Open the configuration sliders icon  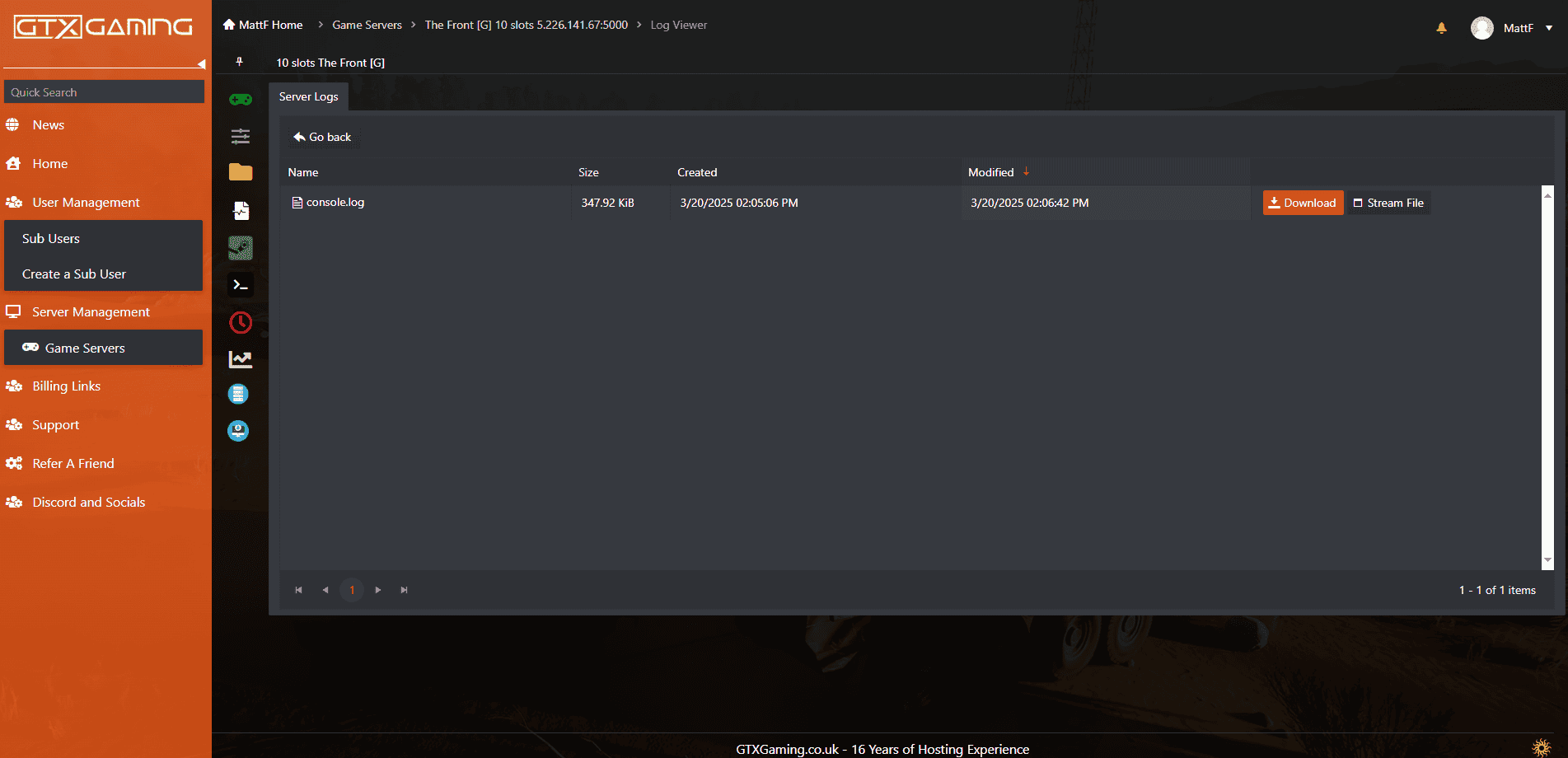click(x=241, y=136)
